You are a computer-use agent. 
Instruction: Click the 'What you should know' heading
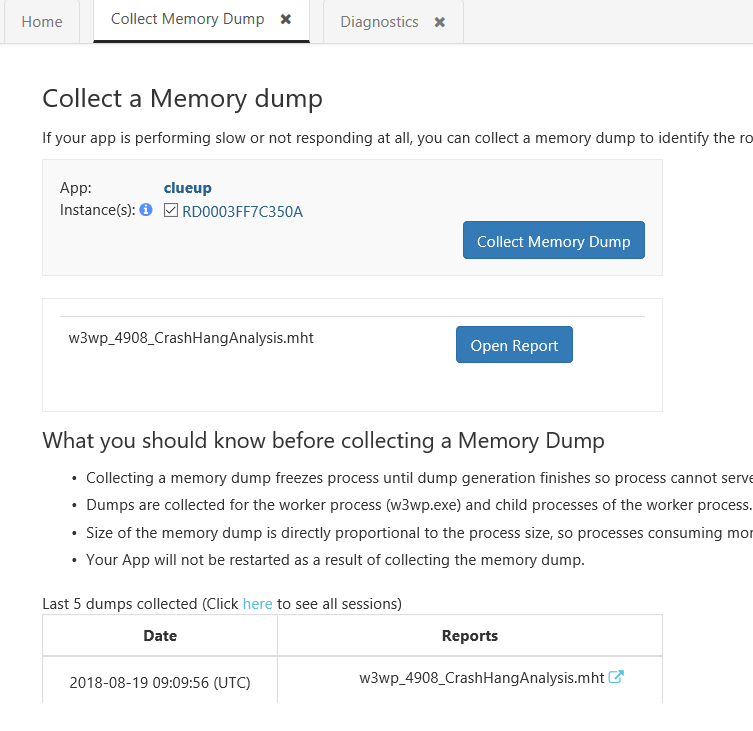tap(323, 440)
